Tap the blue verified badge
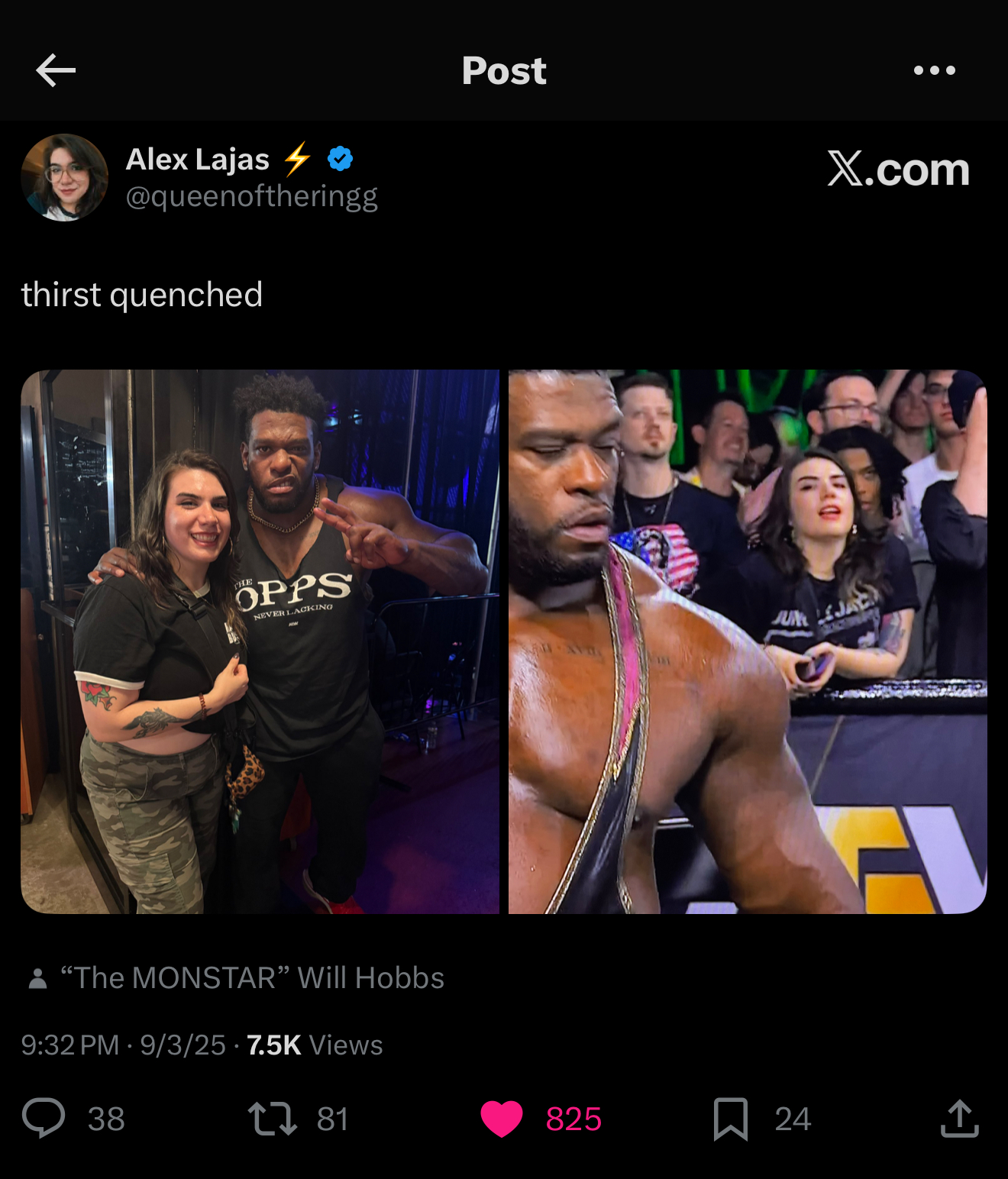The width and height of the screenshot is (1008, 1179). [340, 159]
